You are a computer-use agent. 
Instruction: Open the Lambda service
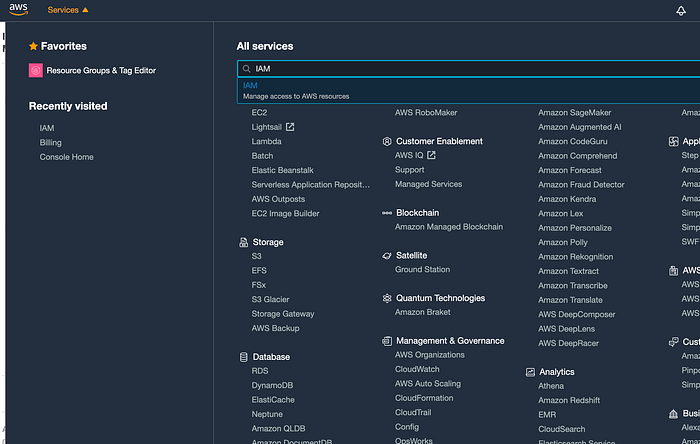(x=267, y=141)
